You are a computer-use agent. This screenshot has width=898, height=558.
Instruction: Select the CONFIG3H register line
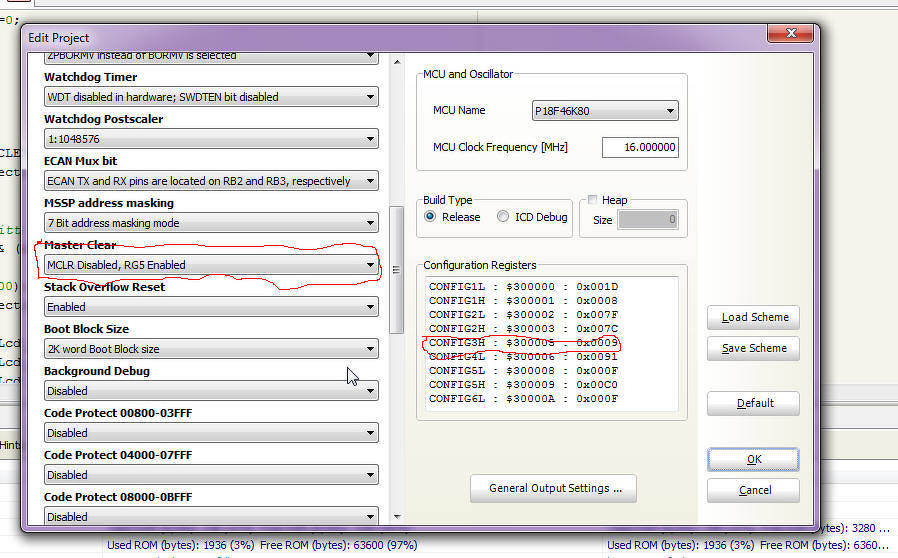coord(523,343)
